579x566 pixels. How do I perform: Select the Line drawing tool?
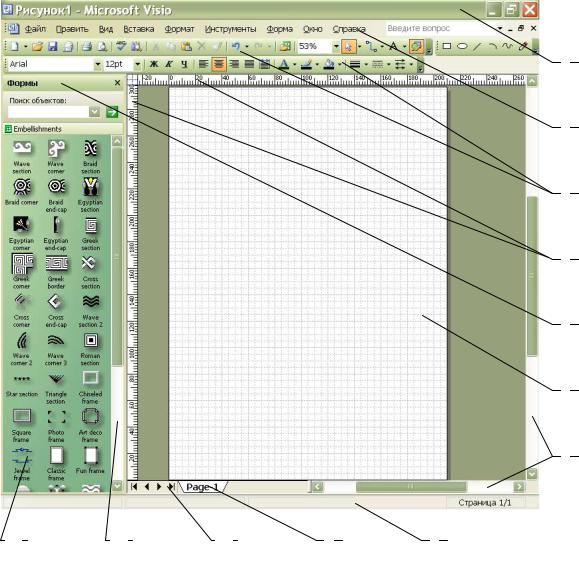coord(477,47)
